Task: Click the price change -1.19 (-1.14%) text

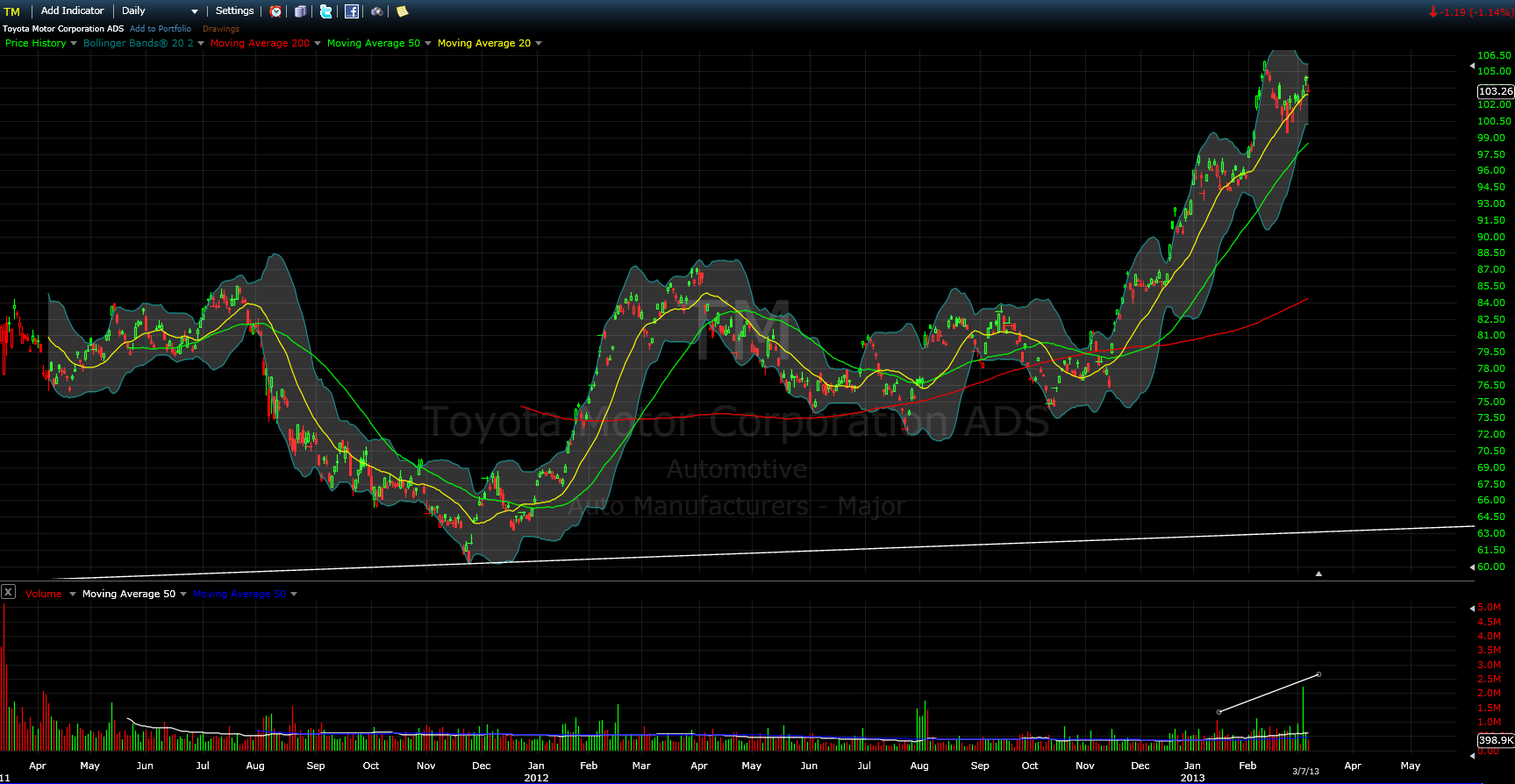Action: coord(1477,12)
